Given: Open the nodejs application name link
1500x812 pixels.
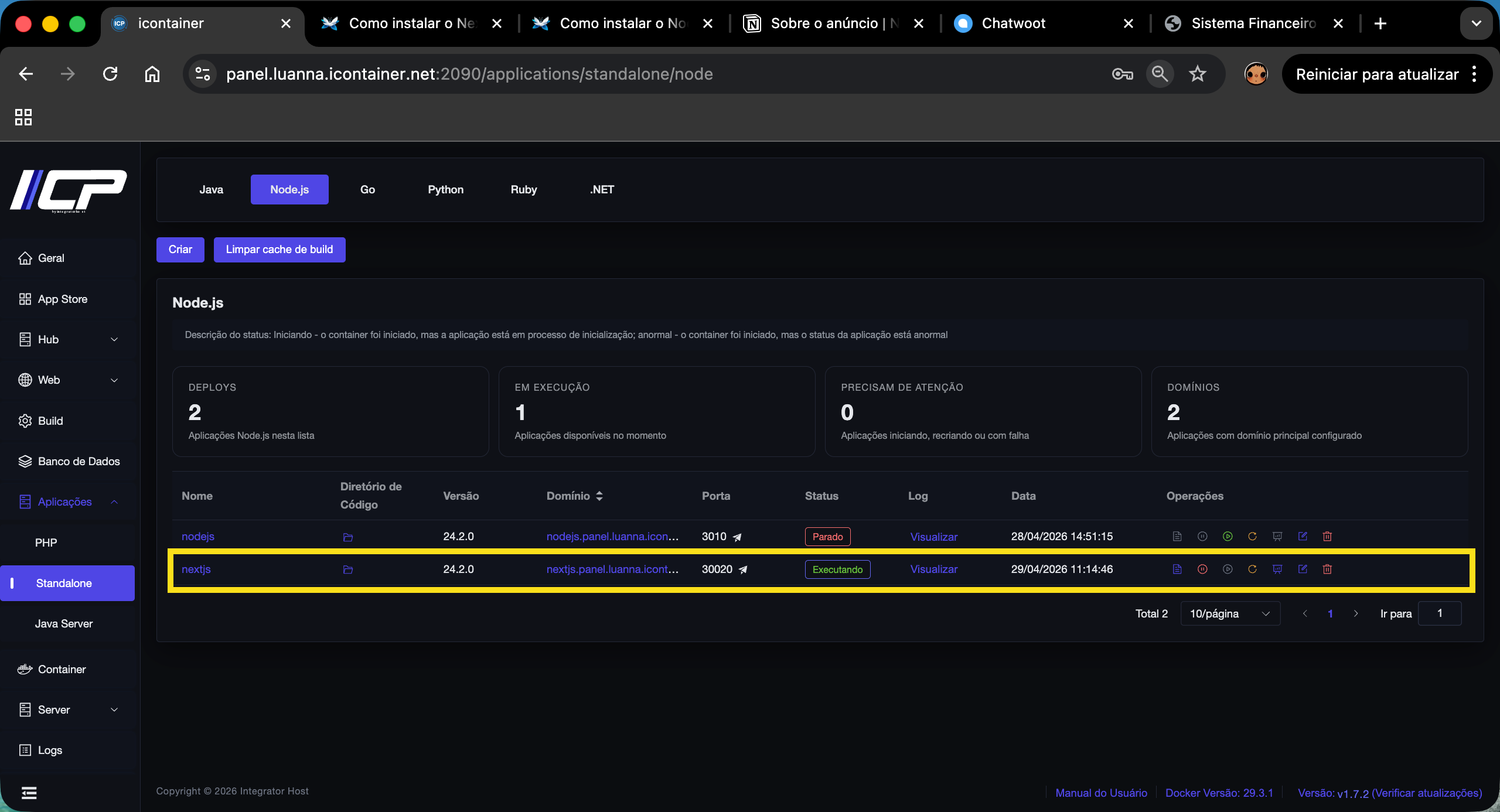Looking at the screenshot, I should pyautogui.click(x=198, y=536).
